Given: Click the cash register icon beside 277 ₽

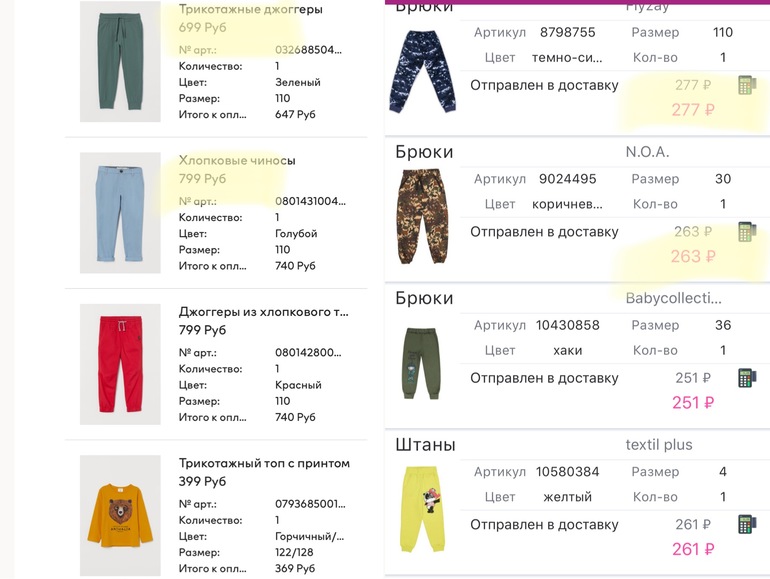Looking at the screenshot, I should 746,85.
